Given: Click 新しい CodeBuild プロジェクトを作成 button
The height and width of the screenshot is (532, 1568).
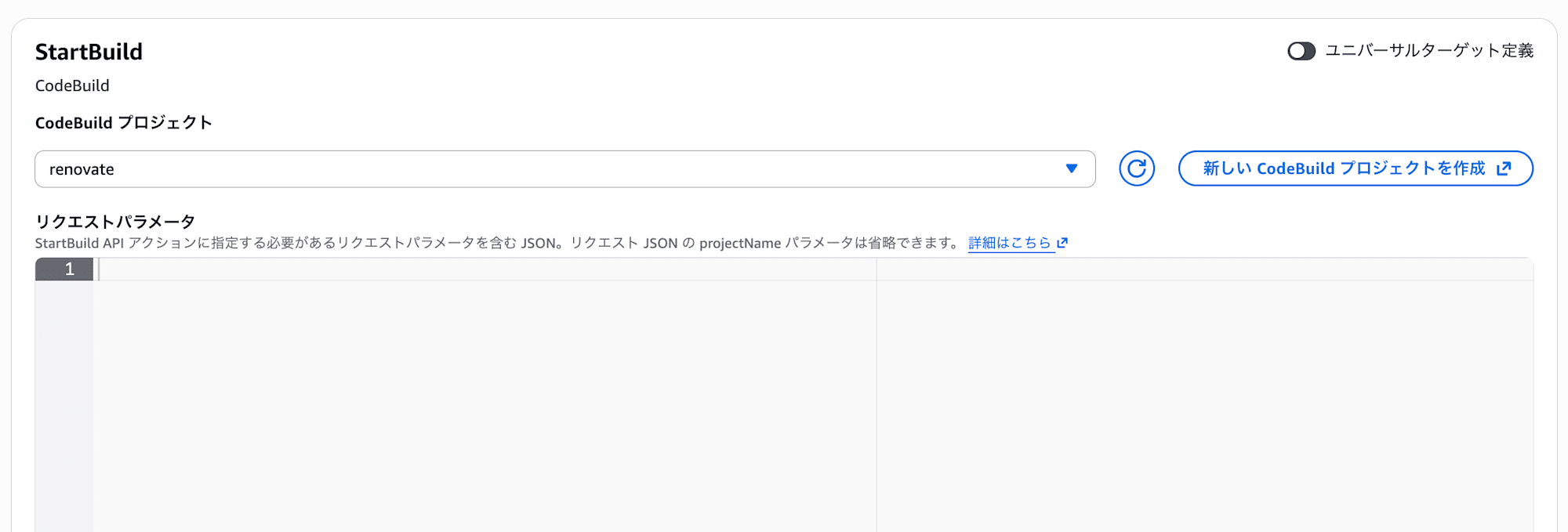Looking at the screenshot, I should pyautogui.click(x=1356, y=168).
